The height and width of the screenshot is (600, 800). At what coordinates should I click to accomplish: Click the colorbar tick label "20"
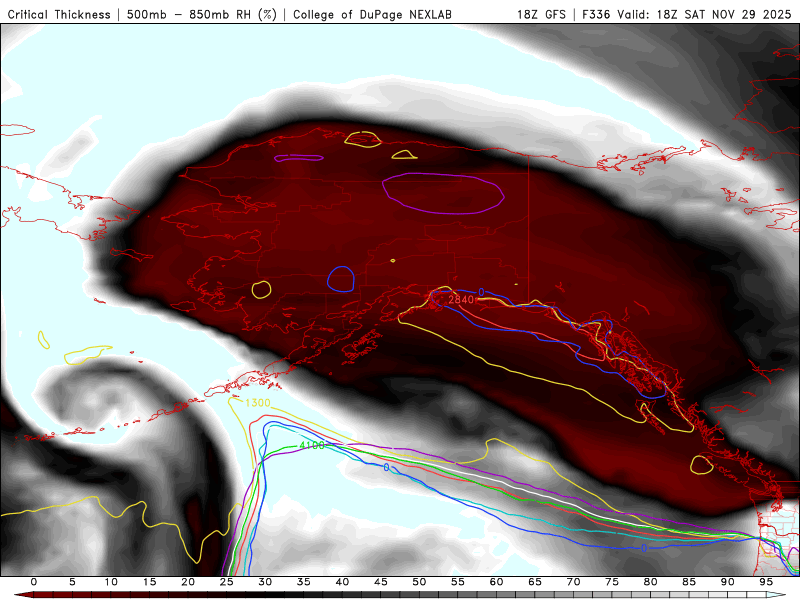coord(188,582)
